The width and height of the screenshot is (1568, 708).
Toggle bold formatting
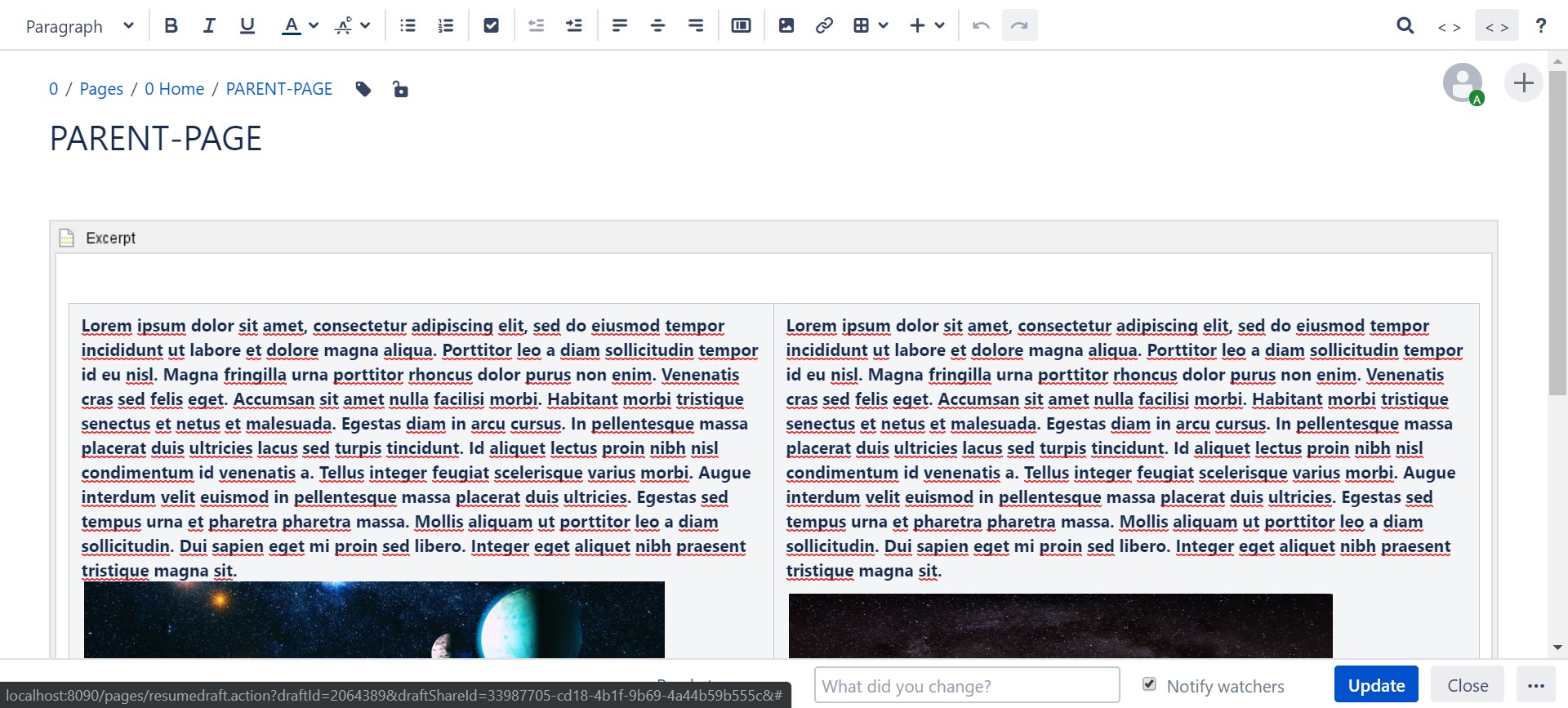point(171,25)
